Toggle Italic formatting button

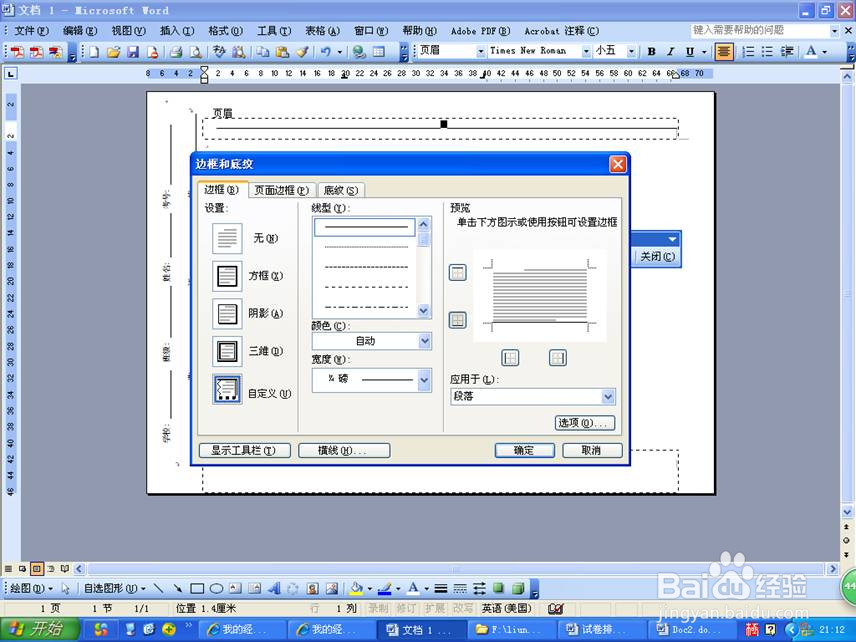pyautogui.click(x=670, y=52)
